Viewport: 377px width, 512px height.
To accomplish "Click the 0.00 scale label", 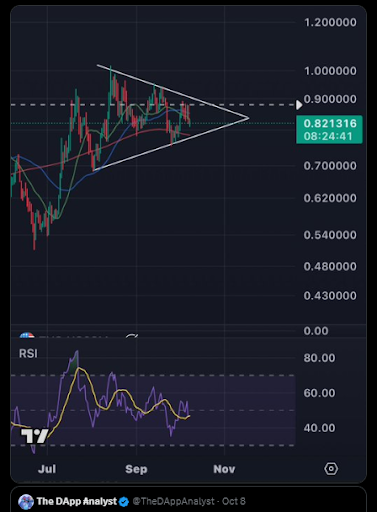I will click(316, 331).
